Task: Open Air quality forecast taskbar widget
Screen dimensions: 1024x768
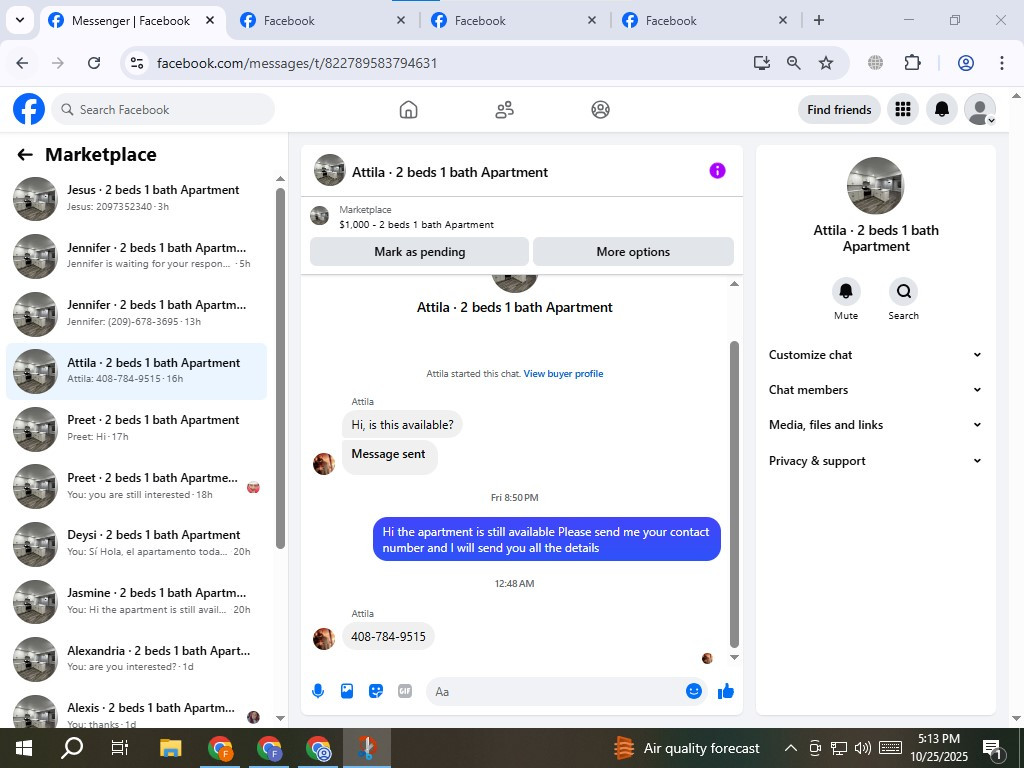Action: [686, 748]
